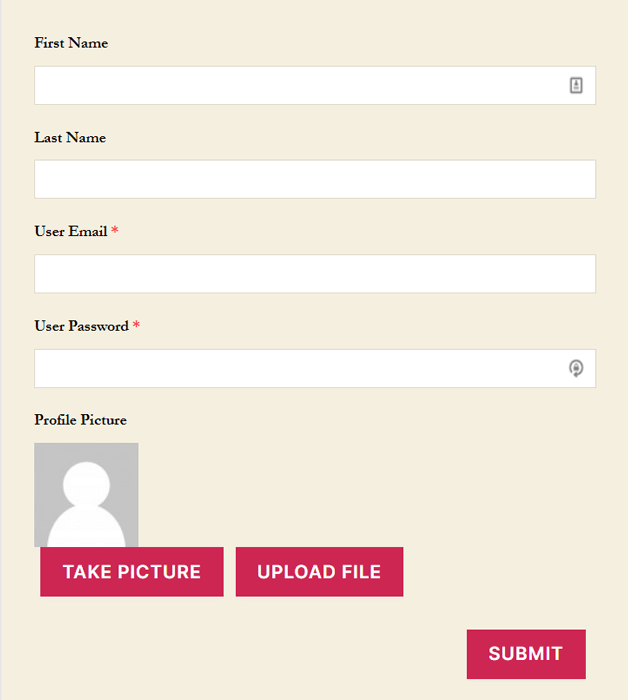Click the User Password label text
The height and width of the screenshot is (700, 628).
(82, 326)
